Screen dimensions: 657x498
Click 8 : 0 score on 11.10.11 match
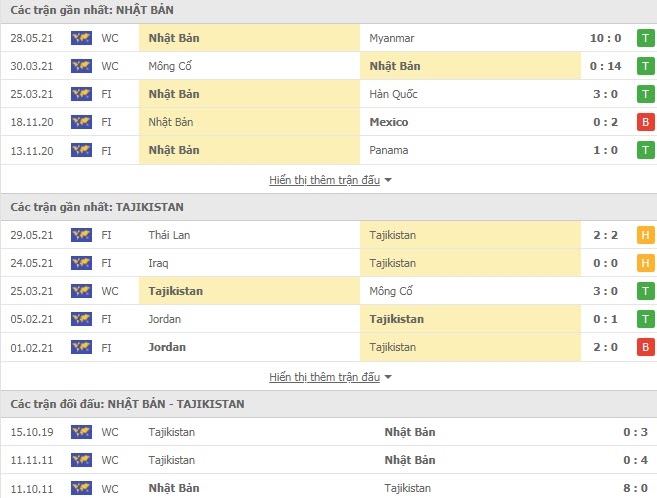pyautogui.click(x=609, y=488)
